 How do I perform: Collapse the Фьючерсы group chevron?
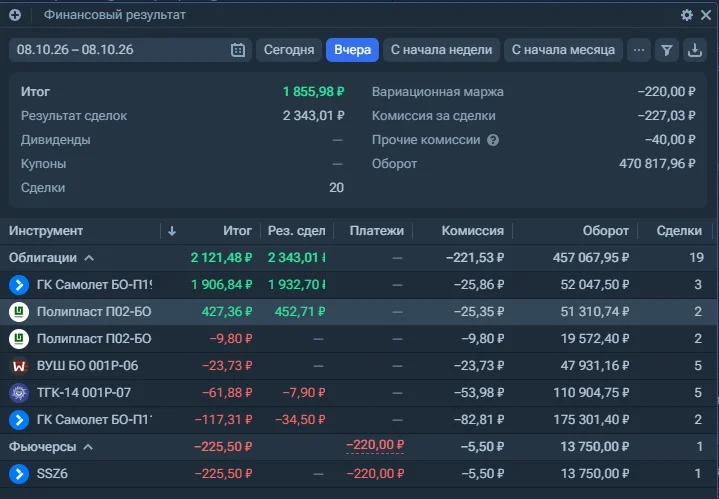coord(88,447)
